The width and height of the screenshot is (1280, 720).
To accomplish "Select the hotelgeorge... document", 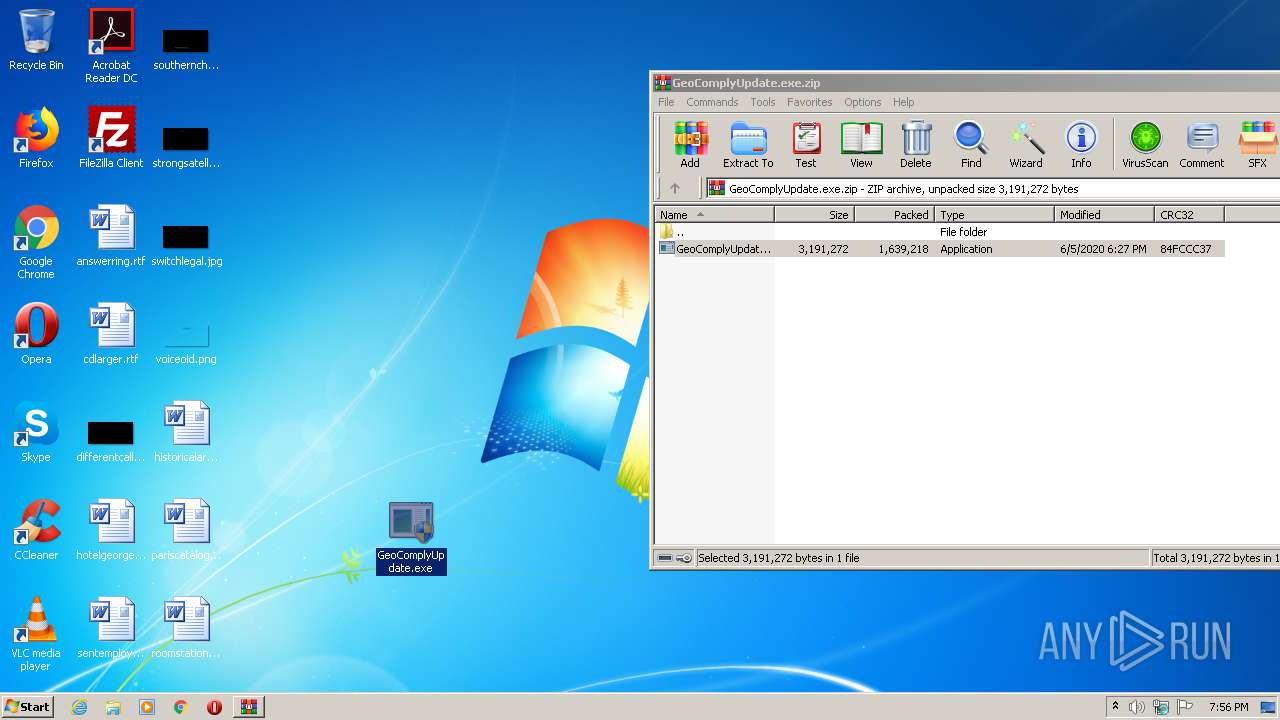I will (111, 530).
